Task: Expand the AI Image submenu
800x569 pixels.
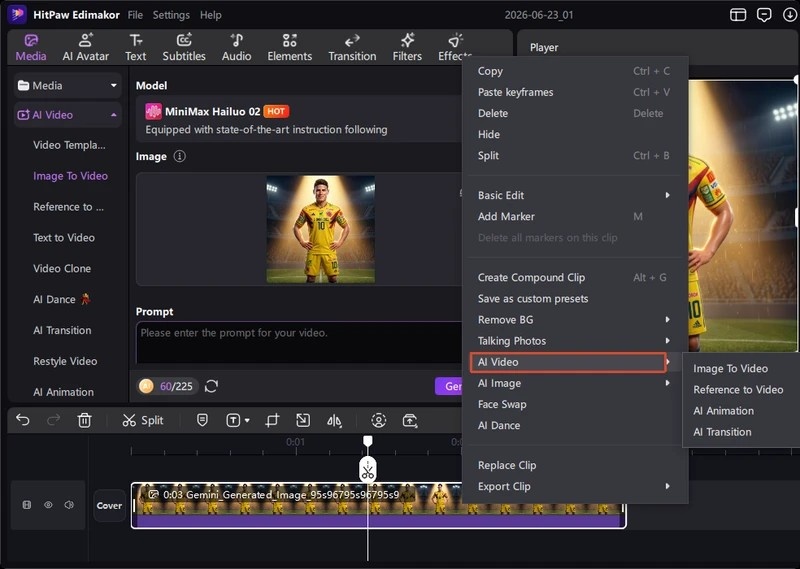Action: (574, 383)
